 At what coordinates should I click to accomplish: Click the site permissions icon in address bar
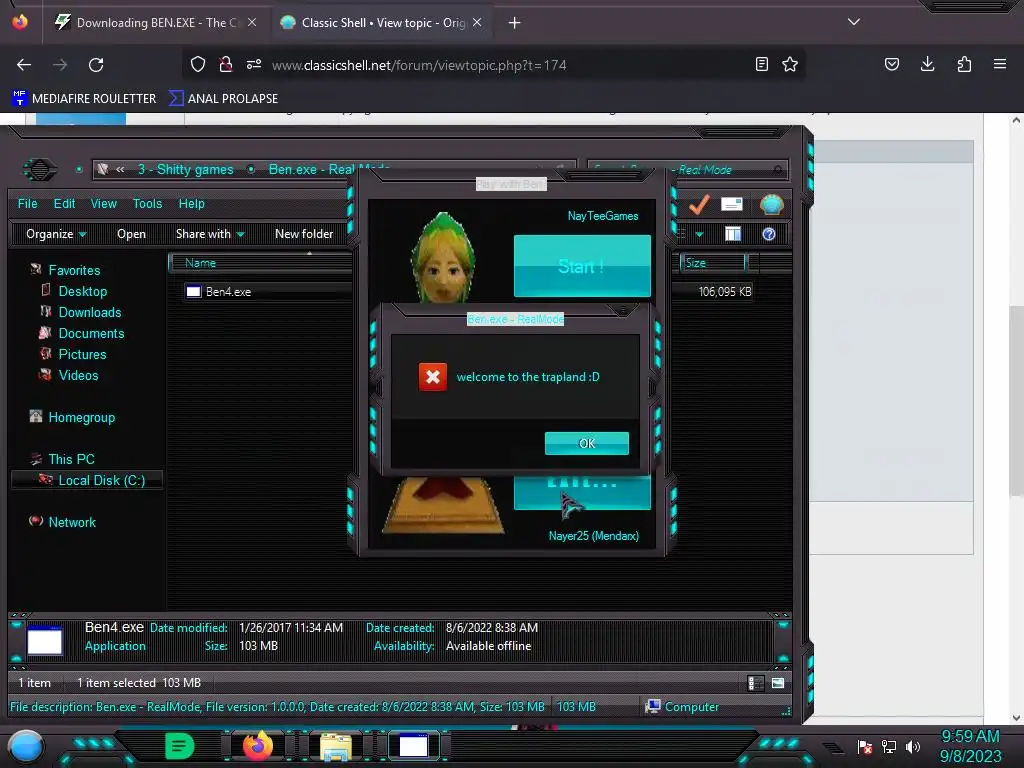point(254,64)
